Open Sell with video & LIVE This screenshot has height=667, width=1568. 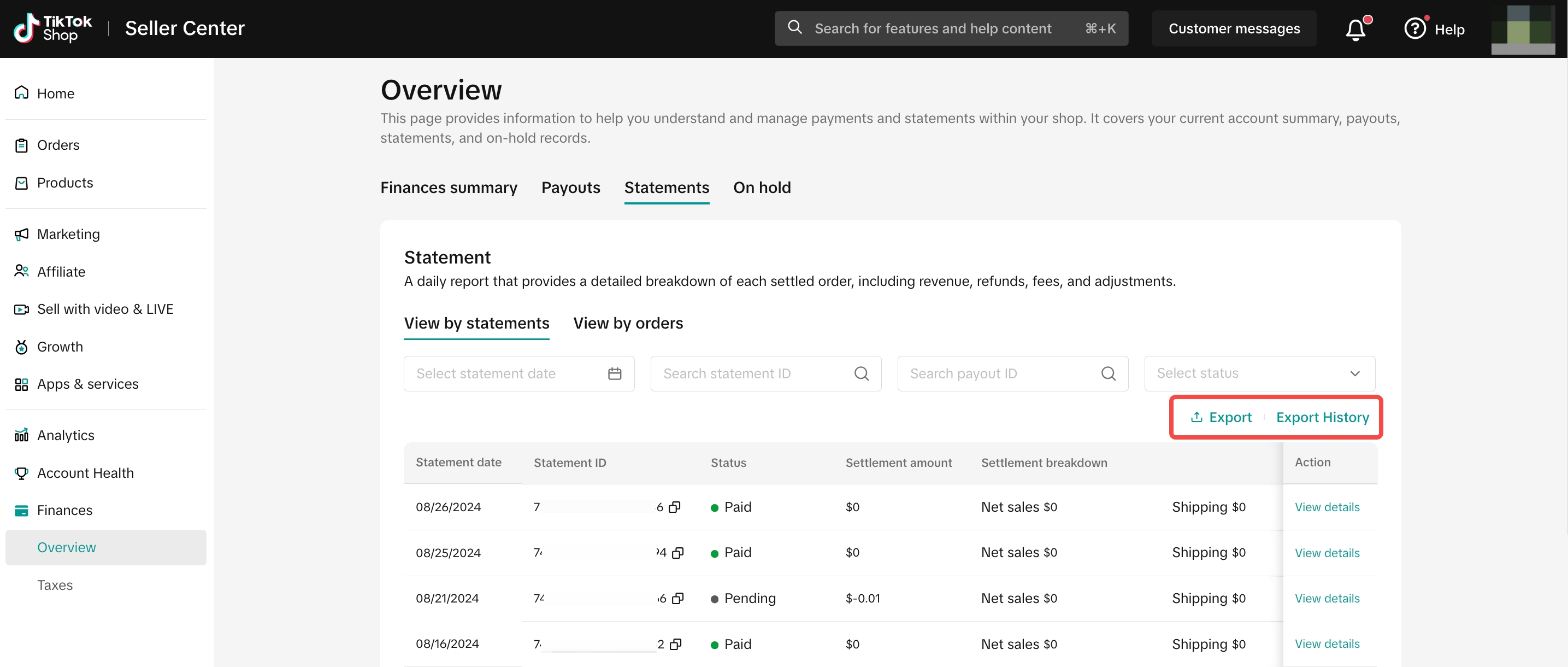[105, 309]
